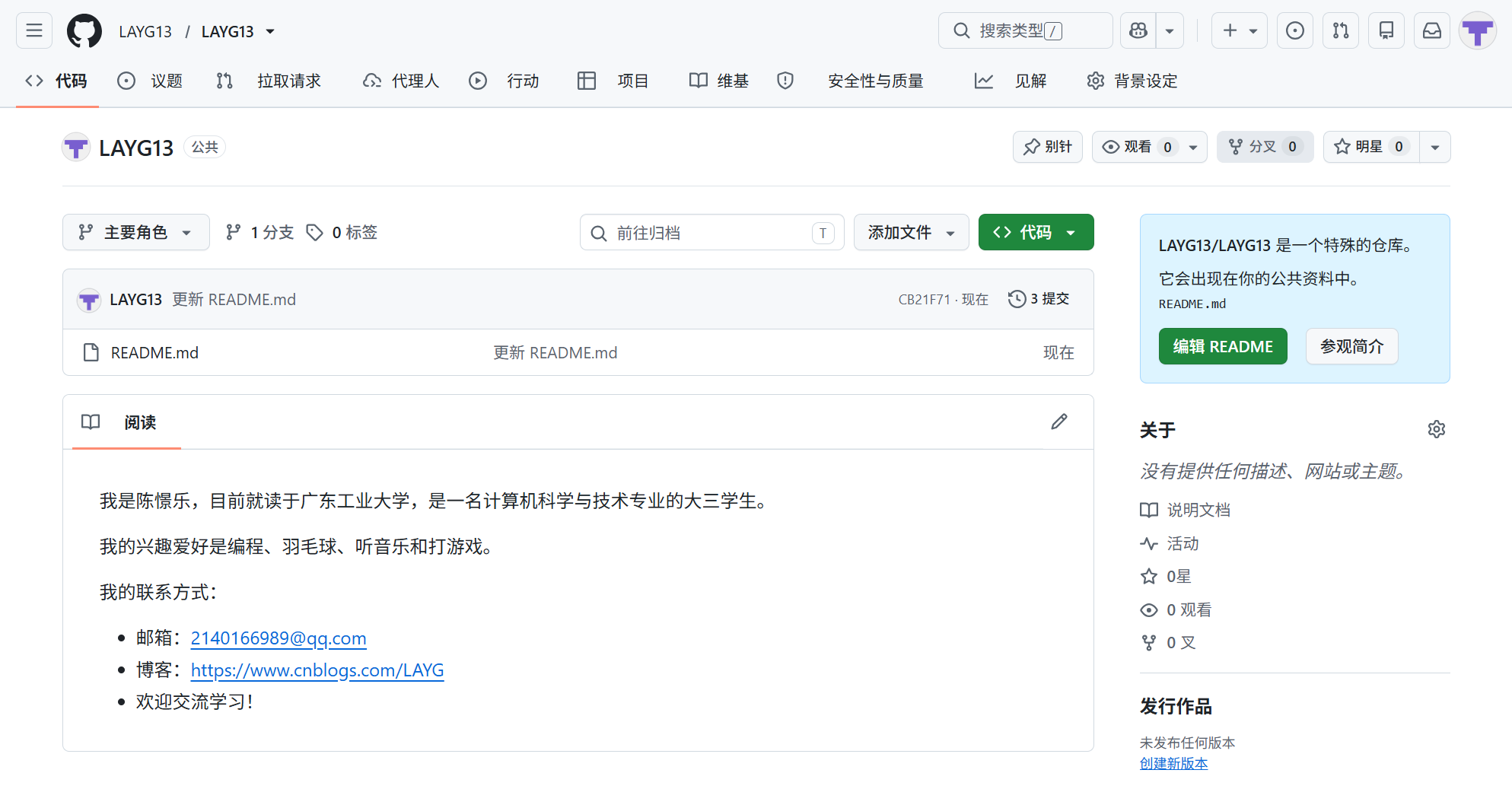Switch to the 行动 tab

(x=505, y=81)
